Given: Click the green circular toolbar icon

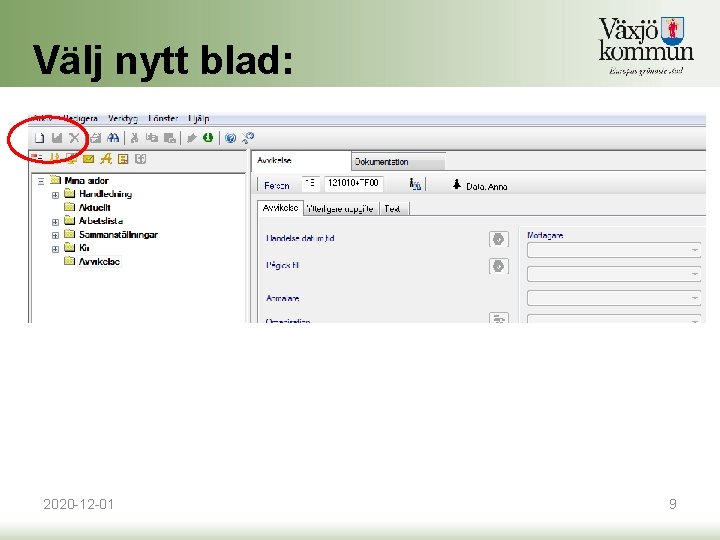Looking at the screenshot, I should 208,137.
